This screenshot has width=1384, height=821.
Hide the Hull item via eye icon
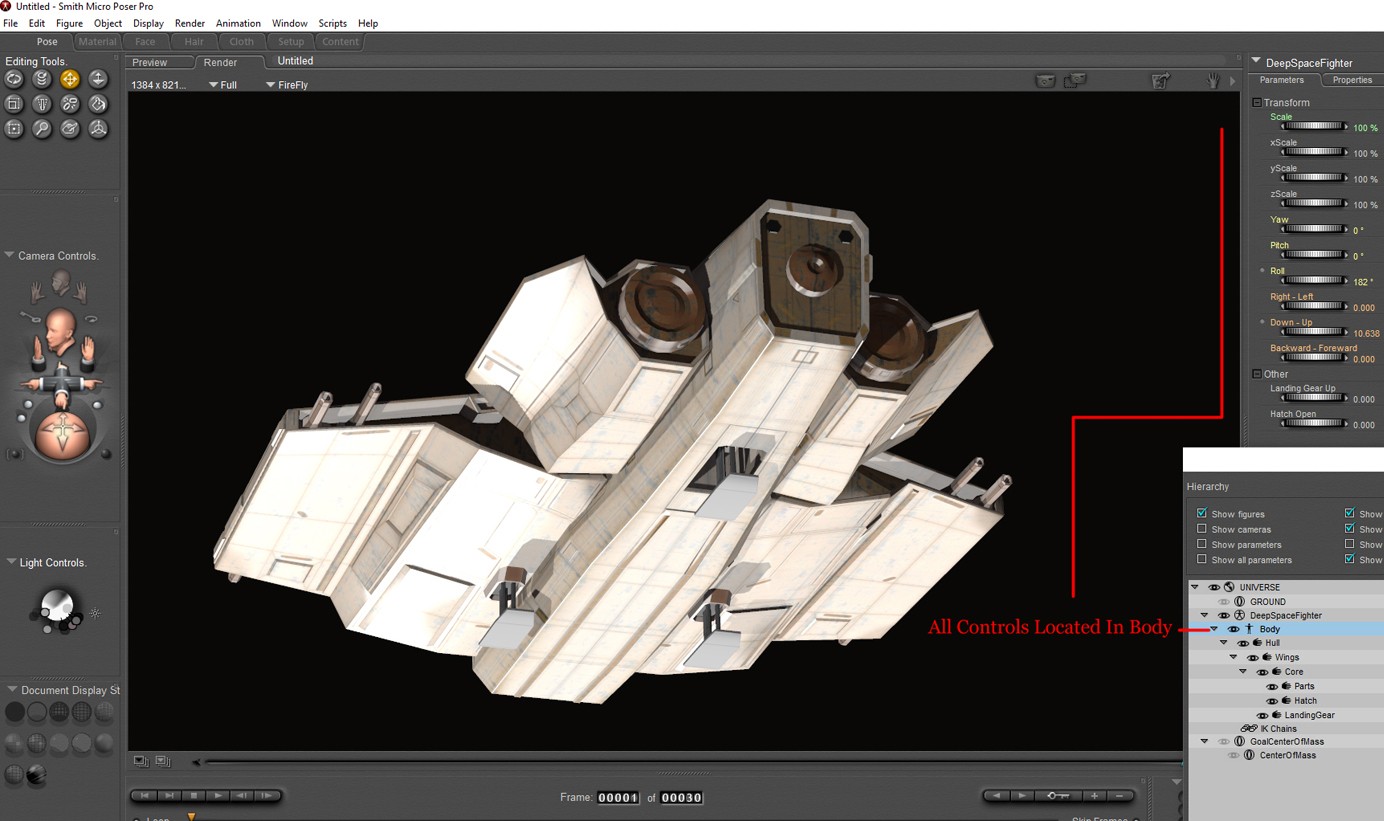pyautogui.click(x=1243, y=643)
